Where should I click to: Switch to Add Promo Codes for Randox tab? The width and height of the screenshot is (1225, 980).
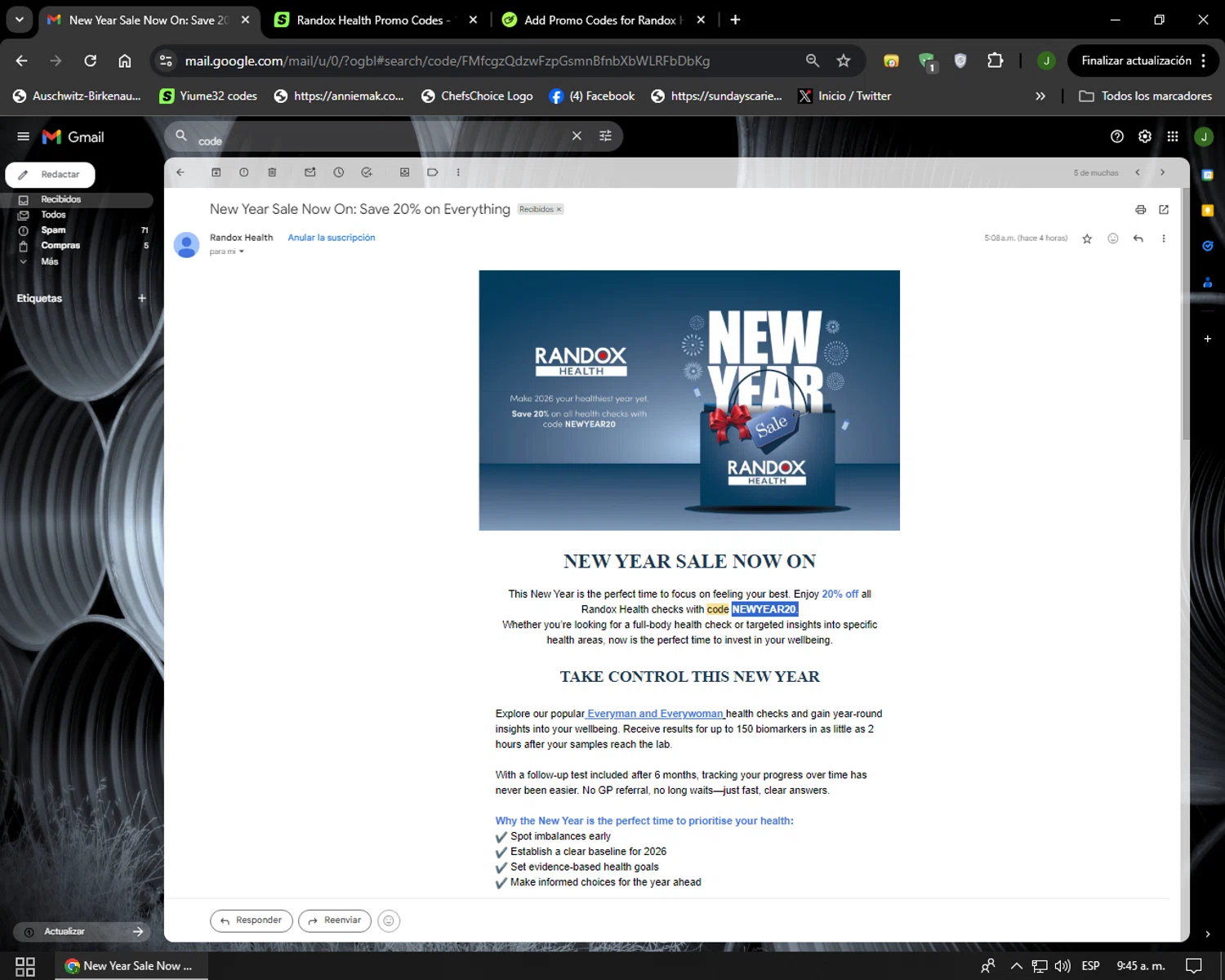point(602,20)
